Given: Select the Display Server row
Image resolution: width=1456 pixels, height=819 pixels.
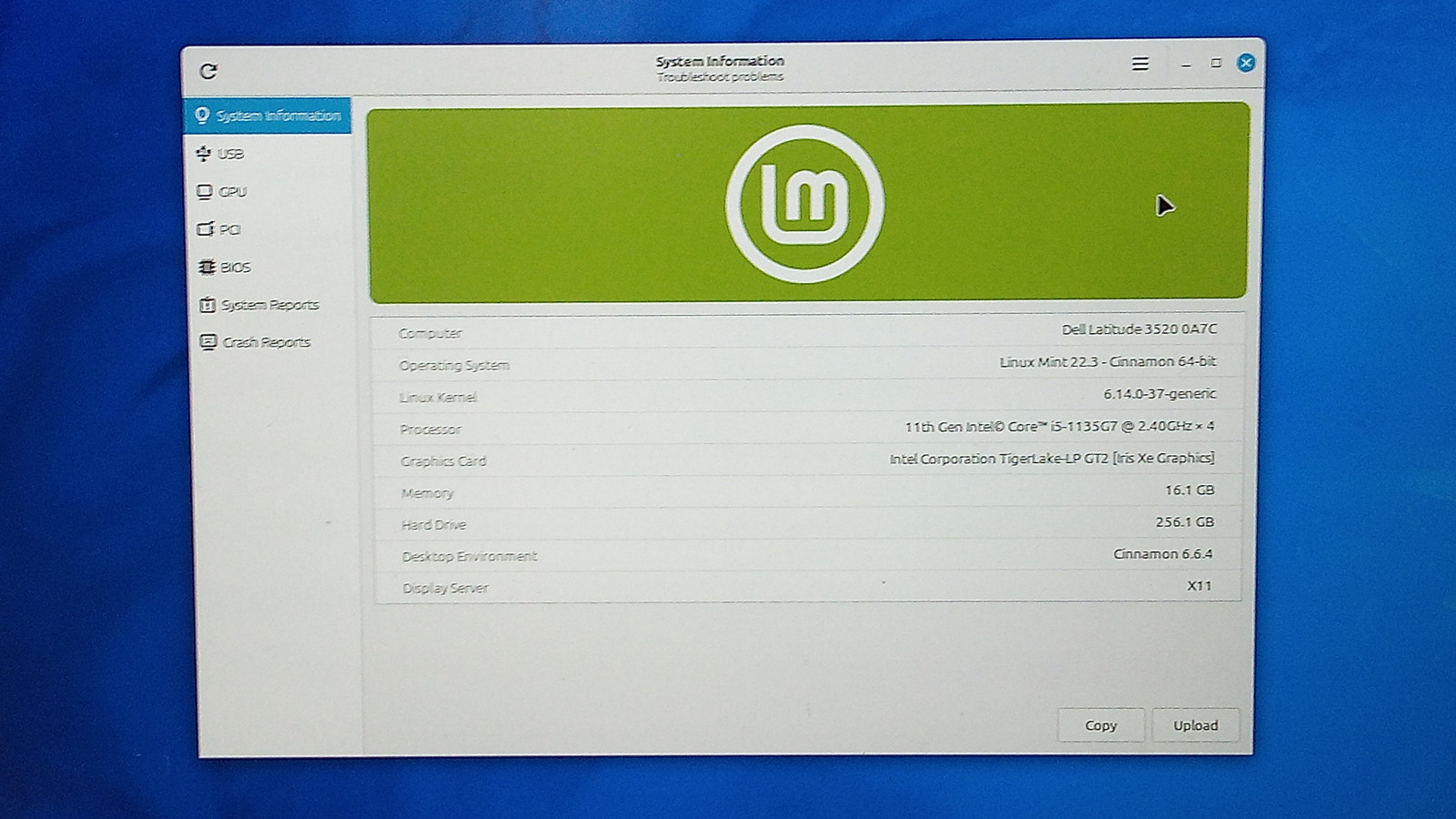Looking at the screenshot, I should point(806,587).
